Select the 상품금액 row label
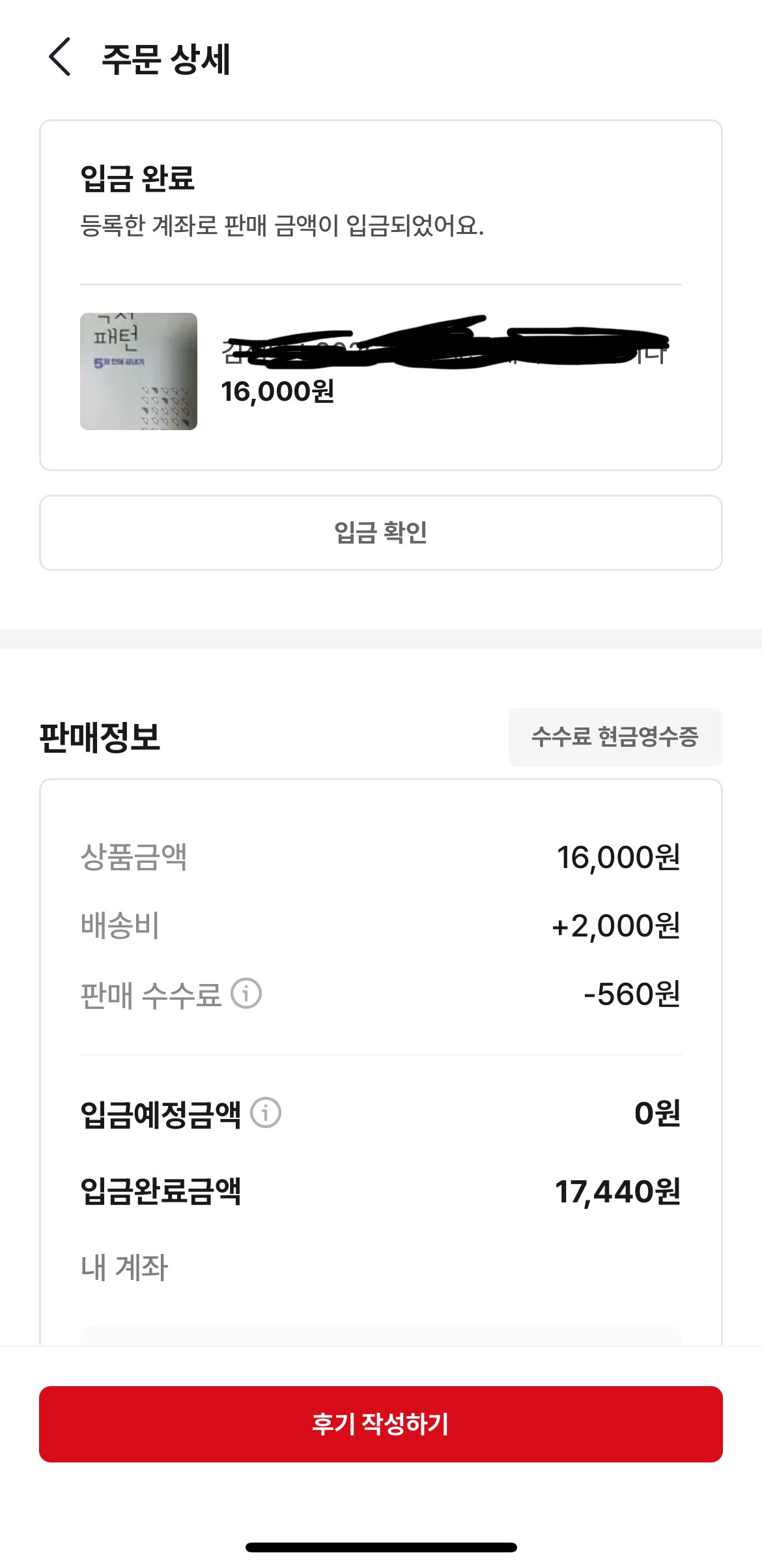This screenshot has height=1568, width=762. (134, 857)
